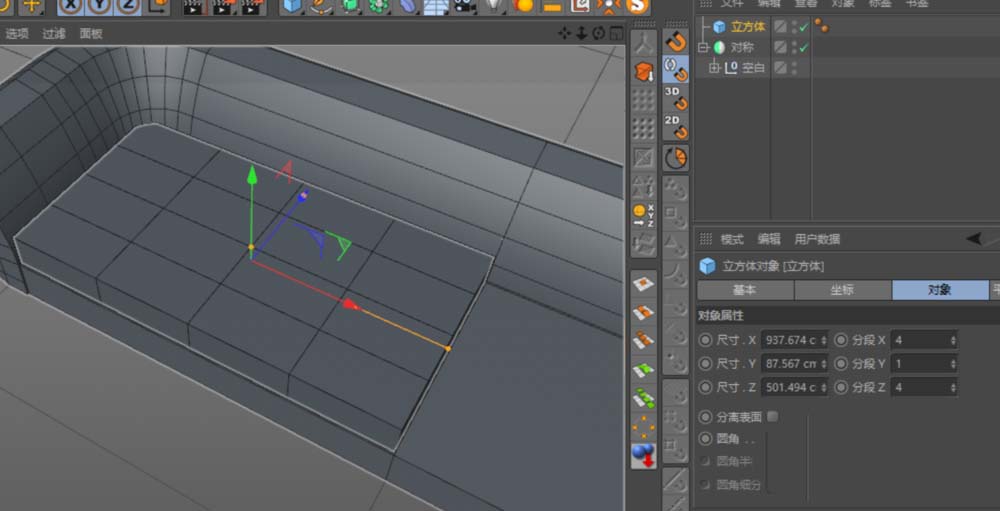1000x511 pixels.
Task: Enable the snap magnet tool
Action: 676,42
